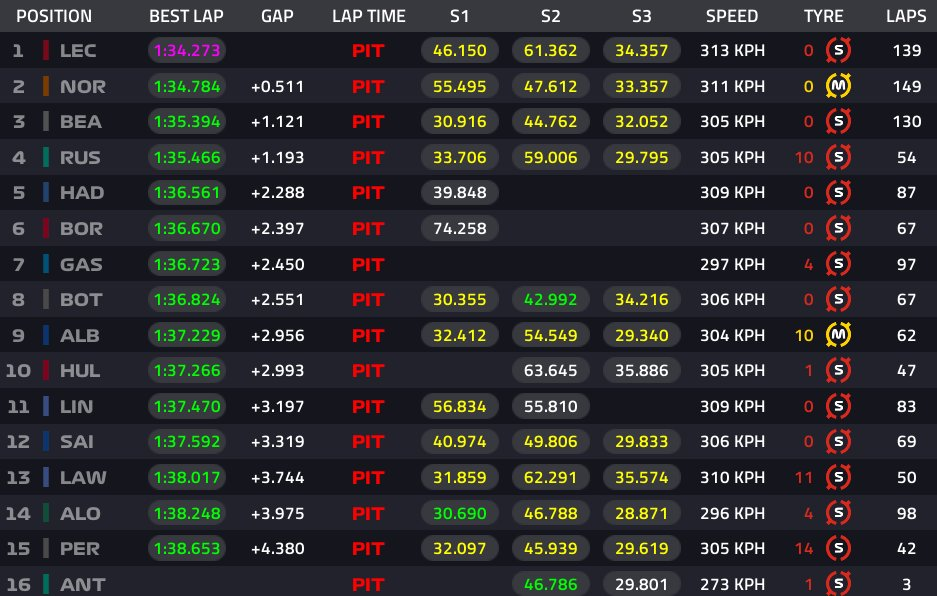Click ANT's soft tyre icon

pyautogui.click(x=839, y=583)
